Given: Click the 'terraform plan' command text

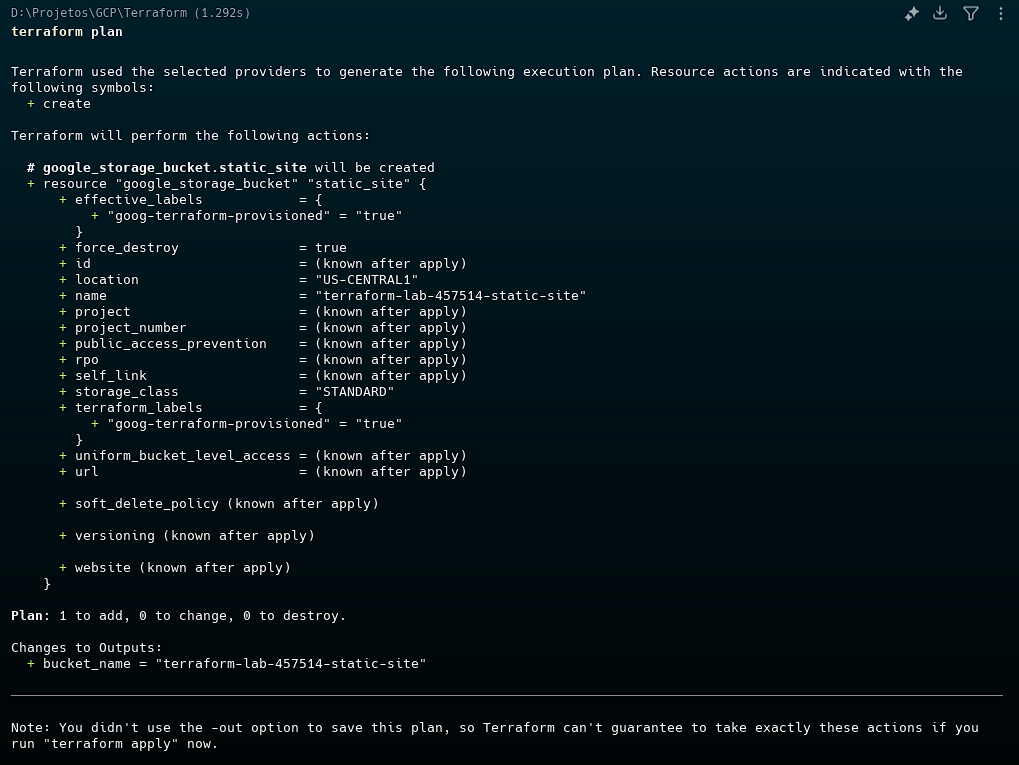Looking at the screenshot, I should (67, 32).
